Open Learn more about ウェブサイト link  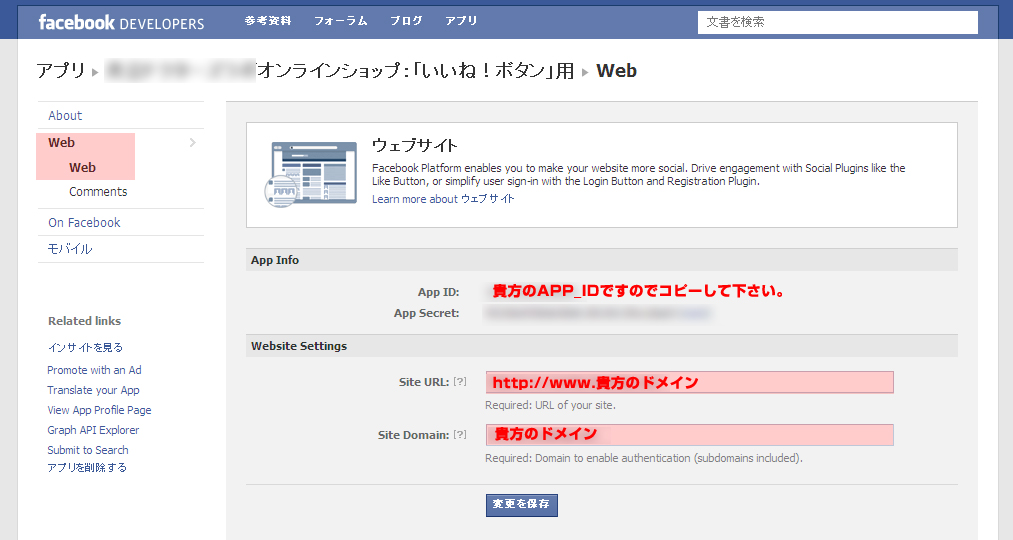point(443,199)
